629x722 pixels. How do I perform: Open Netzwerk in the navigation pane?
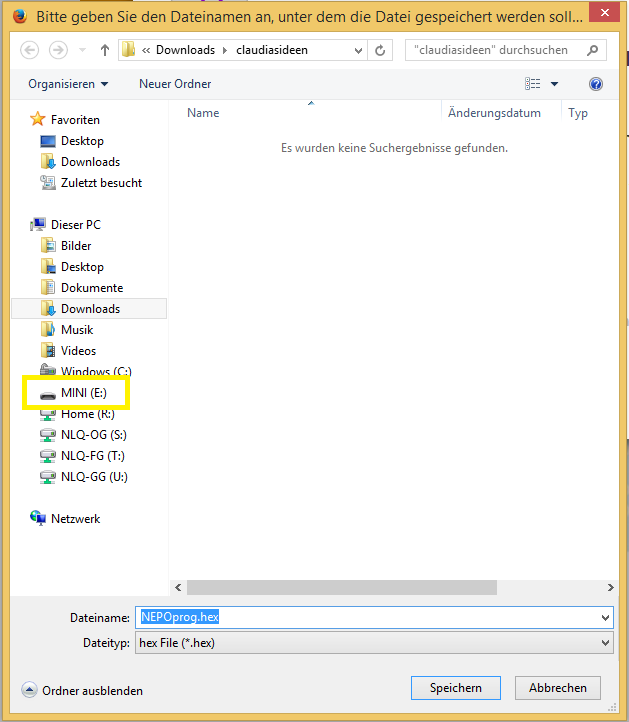tap(75, 519)
